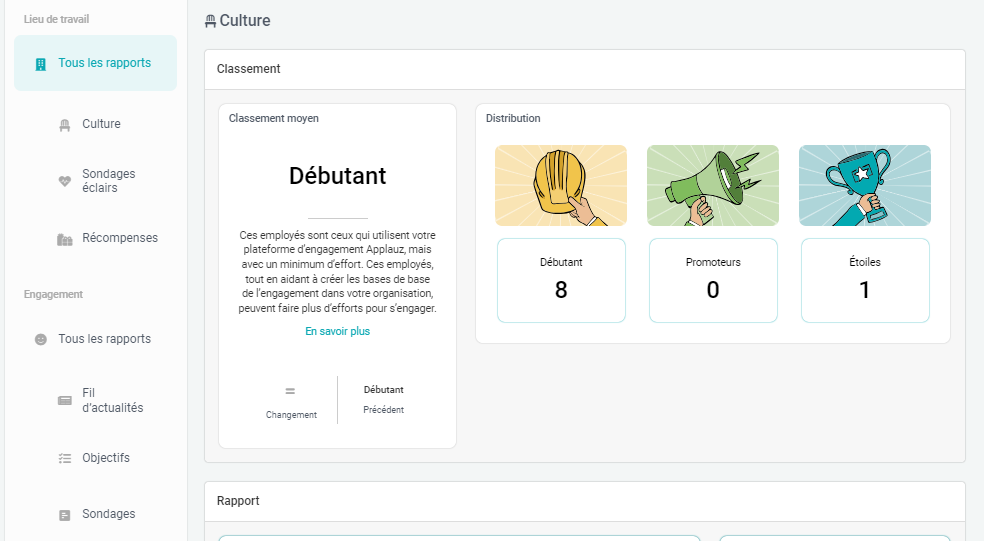This screenshot has width=984, height=541.
Task: Open the Récompenses menu item
Action: pyautogui.click(x=120, y=238)
